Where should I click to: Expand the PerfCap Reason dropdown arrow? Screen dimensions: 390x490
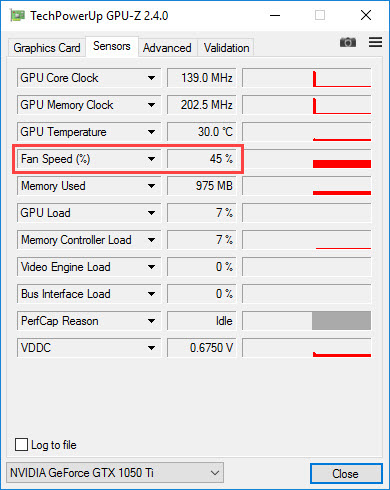(x=151, y=321)
